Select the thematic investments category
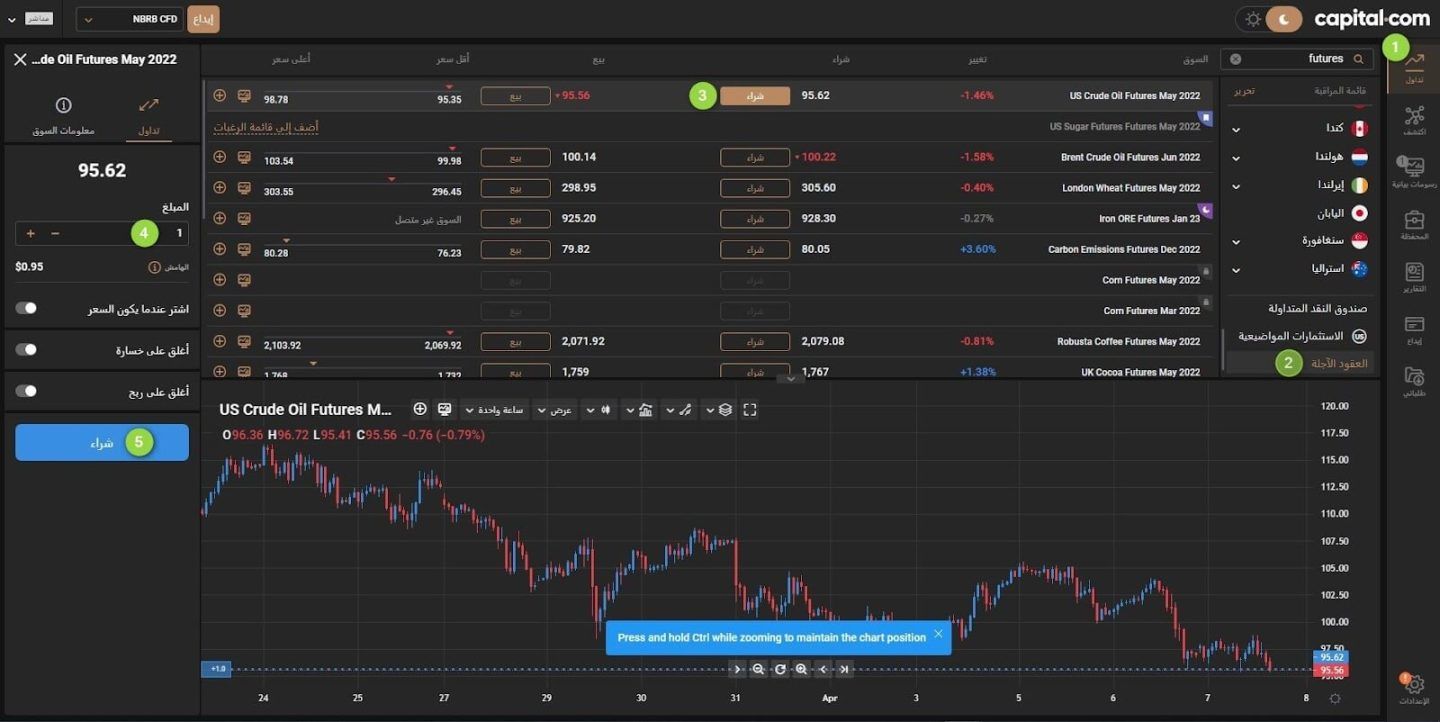Image resolution: width=1440 pixels, height=722 pixels. click(1300, 336)
